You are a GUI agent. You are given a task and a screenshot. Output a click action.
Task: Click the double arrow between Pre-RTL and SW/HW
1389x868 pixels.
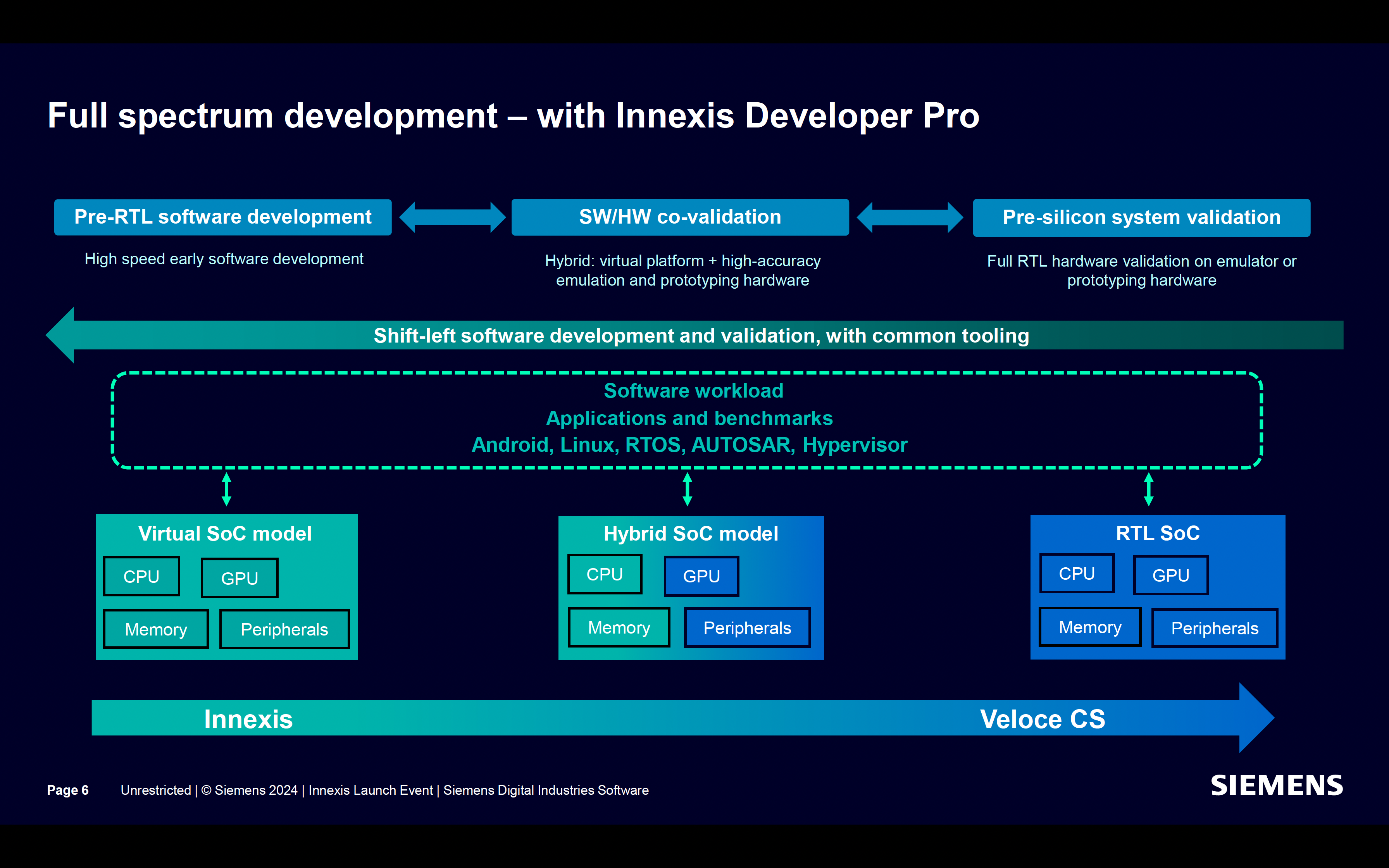(452, 217)
